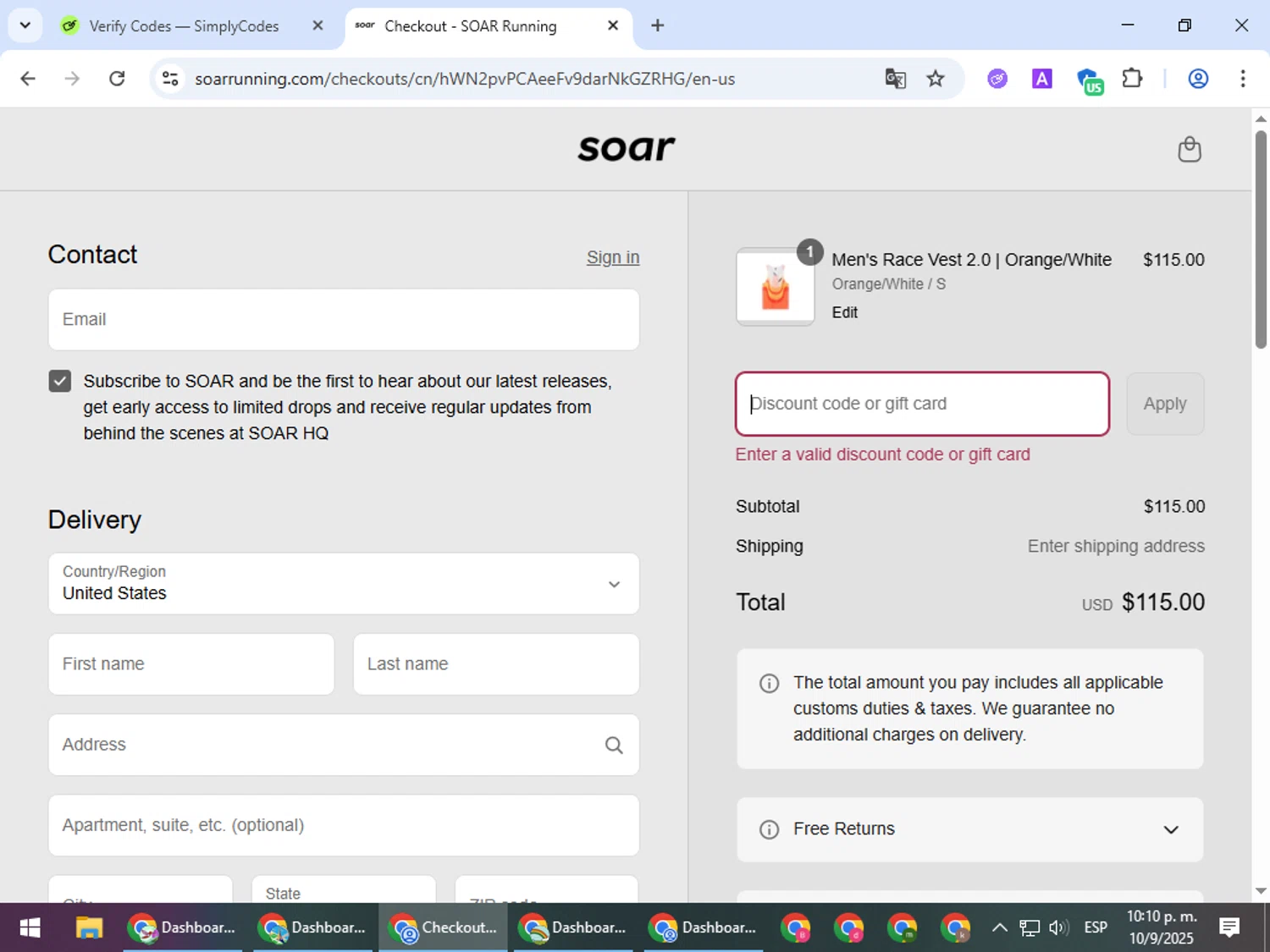The height and width of the screenshot is (952, 1270).
Task: Open the Extensions puzzle-piece menu
Action: [x=1132, y=79]
